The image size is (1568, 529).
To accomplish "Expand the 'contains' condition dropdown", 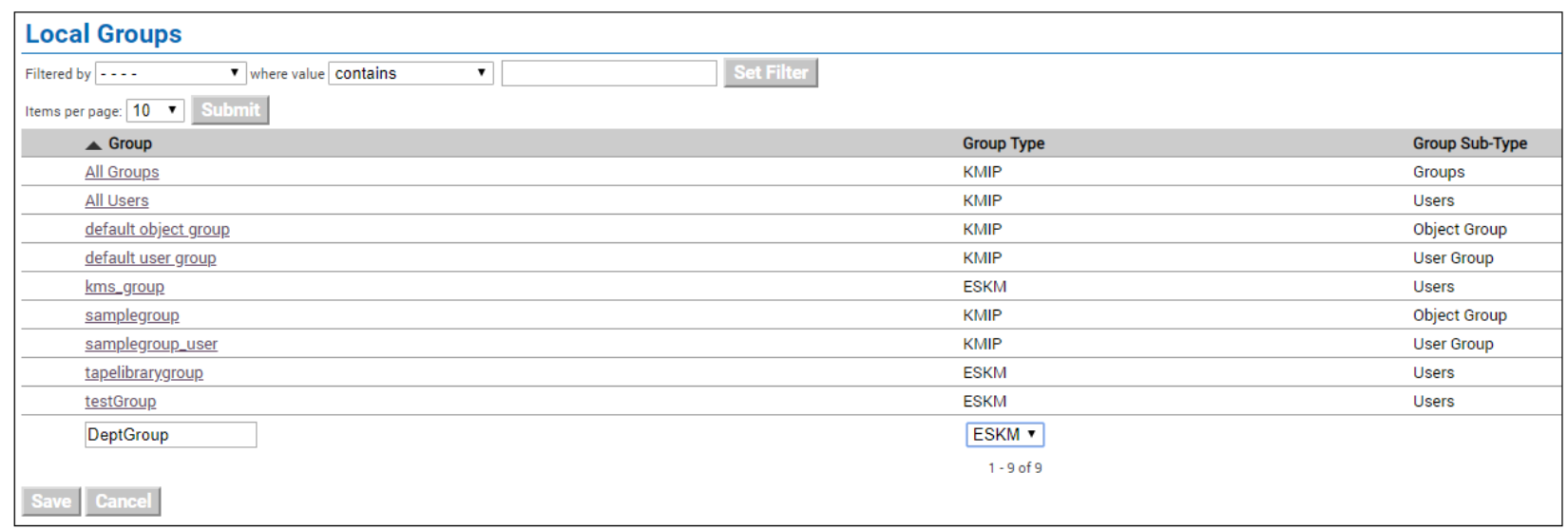I will click(x=411, y=73).
